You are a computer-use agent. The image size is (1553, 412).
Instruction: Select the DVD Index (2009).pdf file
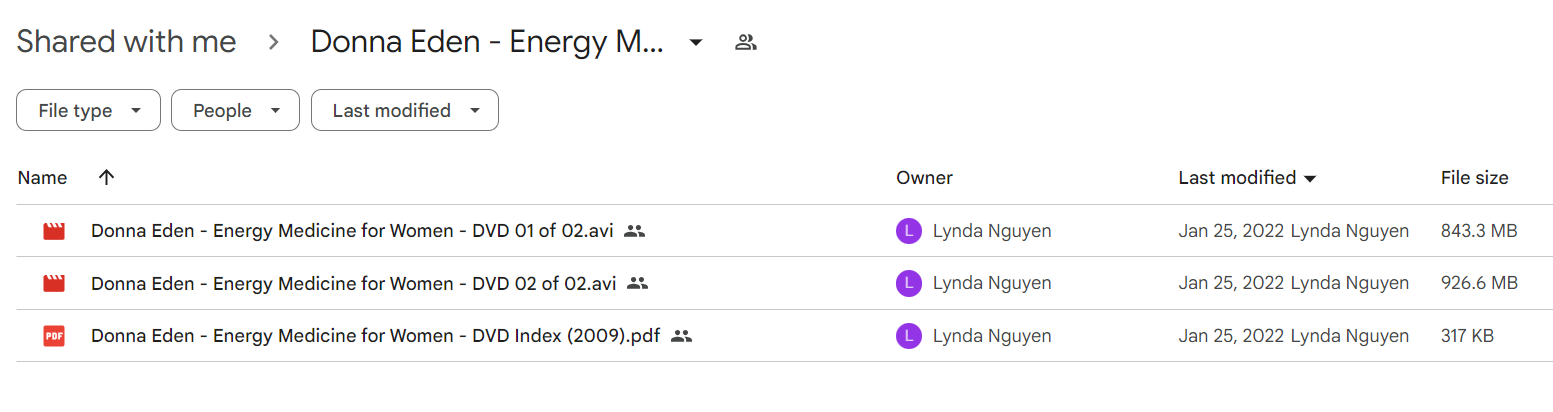point(784,336)
